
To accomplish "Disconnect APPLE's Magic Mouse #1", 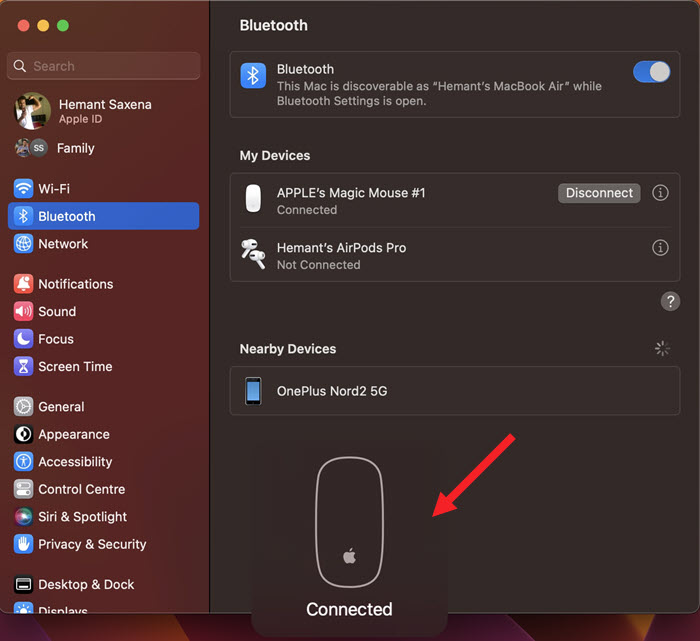I will coord(599,193).
